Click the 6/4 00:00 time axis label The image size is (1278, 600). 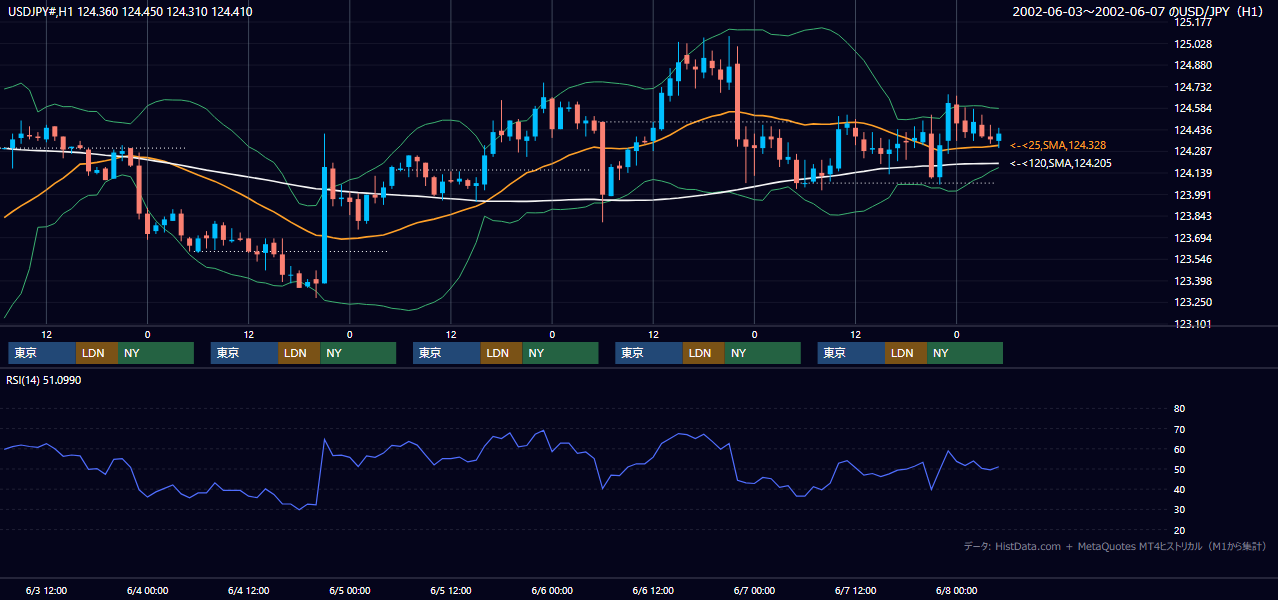pyautogui.click(x=147, y=590)
